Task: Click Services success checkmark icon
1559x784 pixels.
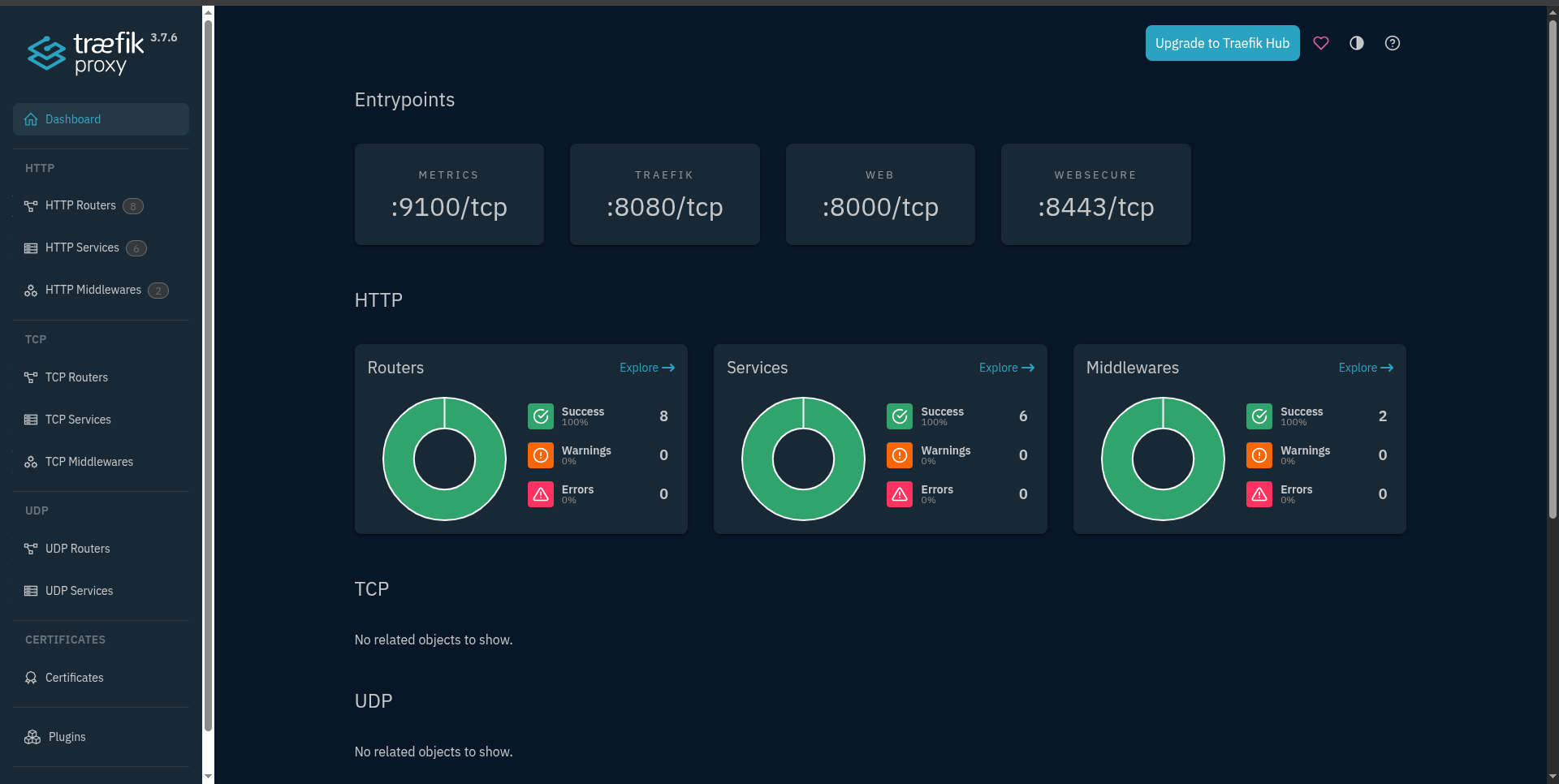Action: 900,416
